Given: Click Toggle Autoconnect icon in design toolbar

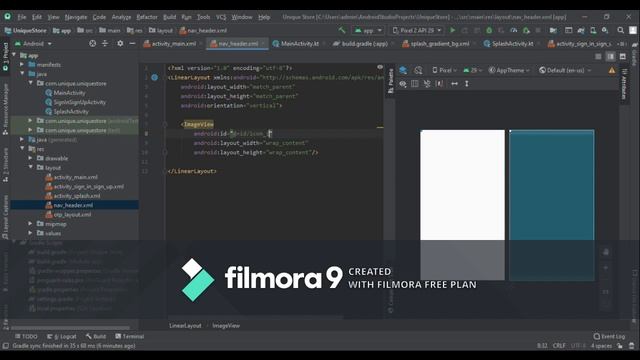Looking at the screenshot, I should tap(415, 84).
